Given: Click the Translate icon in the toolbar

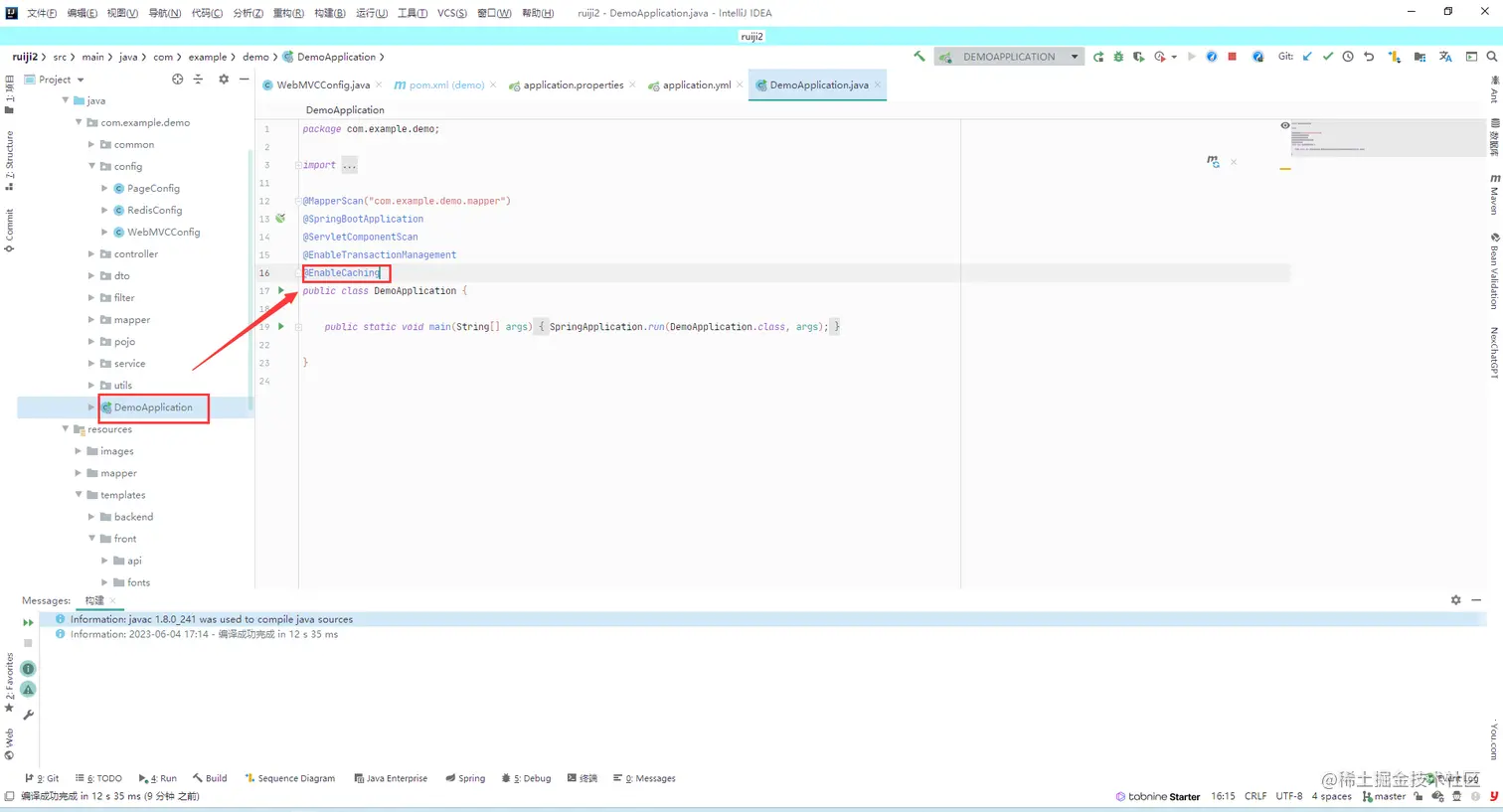Looking at the screenshot, I should (x=1445, y=57).
